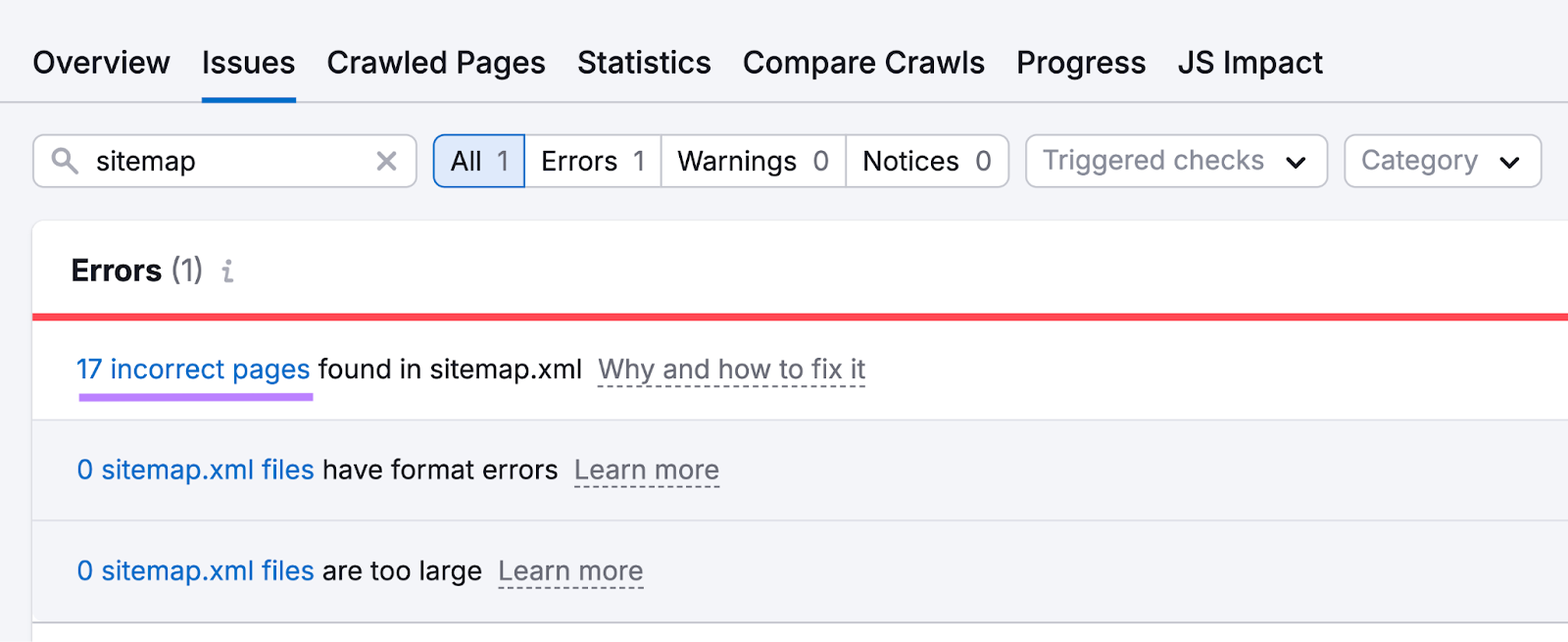Viewport: 1568px width, 642px height.
Task: Open the 17 incorrect pages link
Action: (193, 370)
